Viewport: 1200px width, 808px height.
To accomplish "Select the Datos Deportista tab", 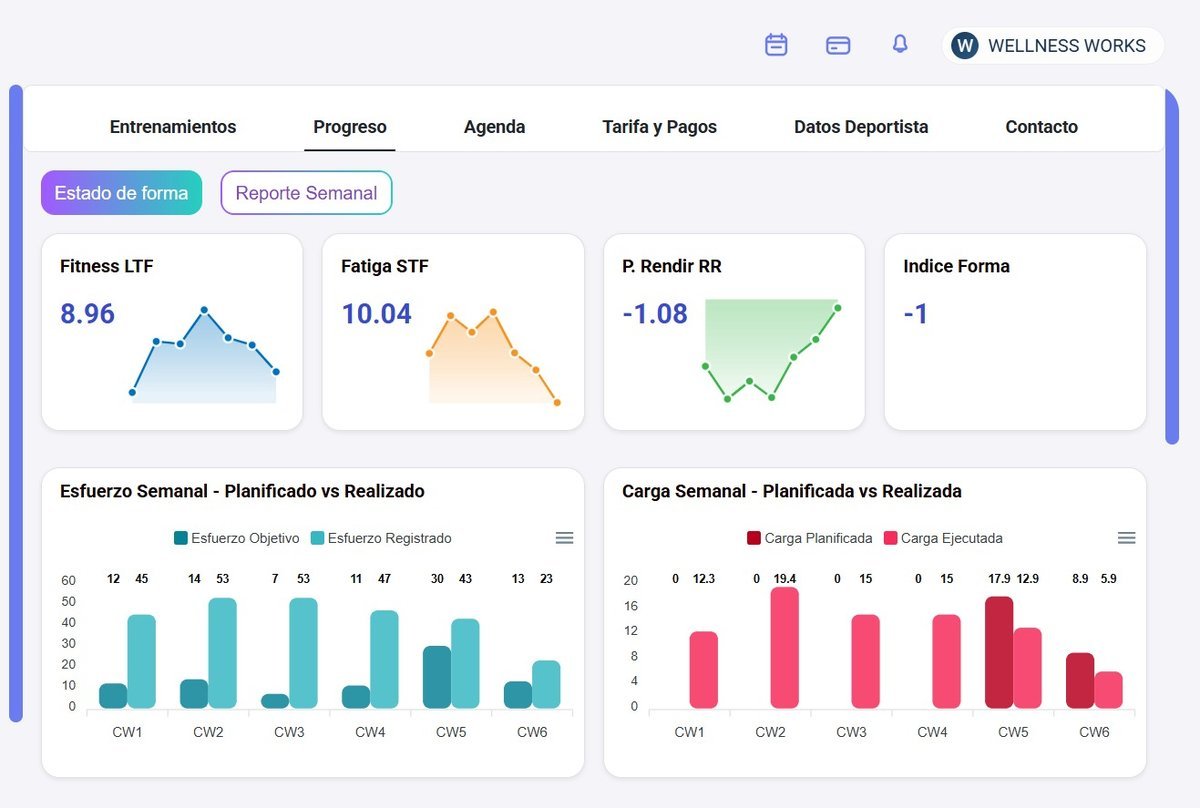I will click(x=861, y=127).
